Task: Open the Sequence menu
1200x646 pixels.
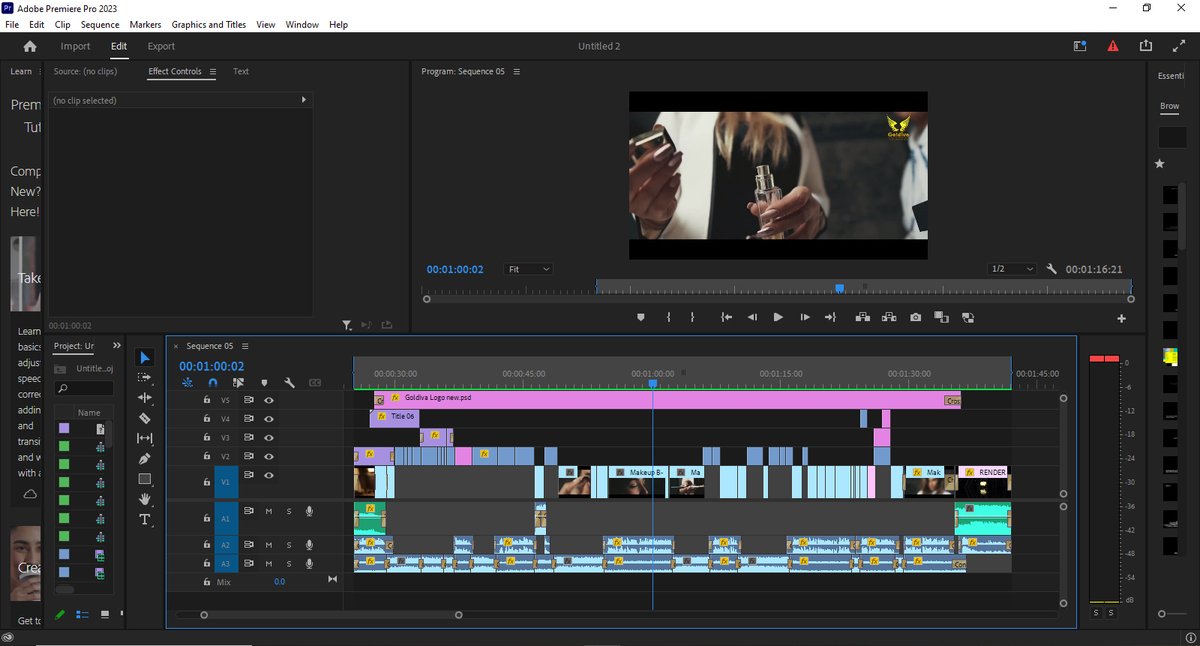Action: coord(99,24)
